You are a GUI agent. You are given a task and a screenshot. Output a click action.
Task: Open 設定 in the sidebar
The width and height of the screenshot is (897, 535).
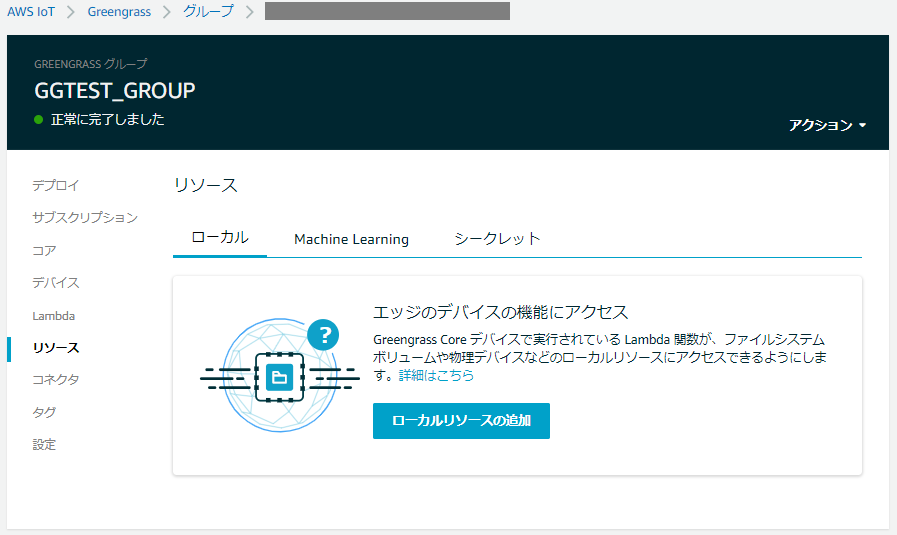(44, 445)
